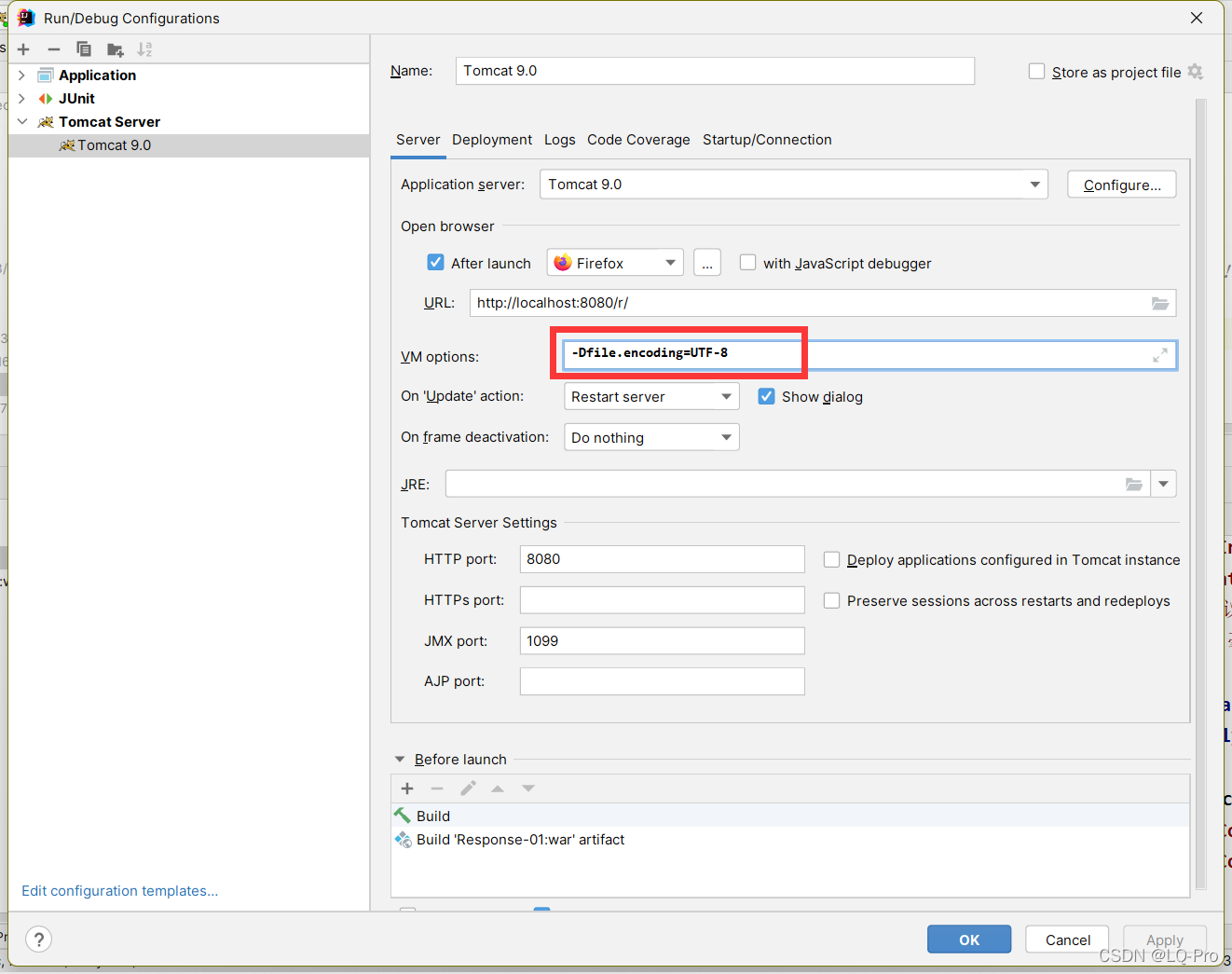1232x974 pixels.
Task: Browse URL using the folder icon
Action: point(1160,303)
